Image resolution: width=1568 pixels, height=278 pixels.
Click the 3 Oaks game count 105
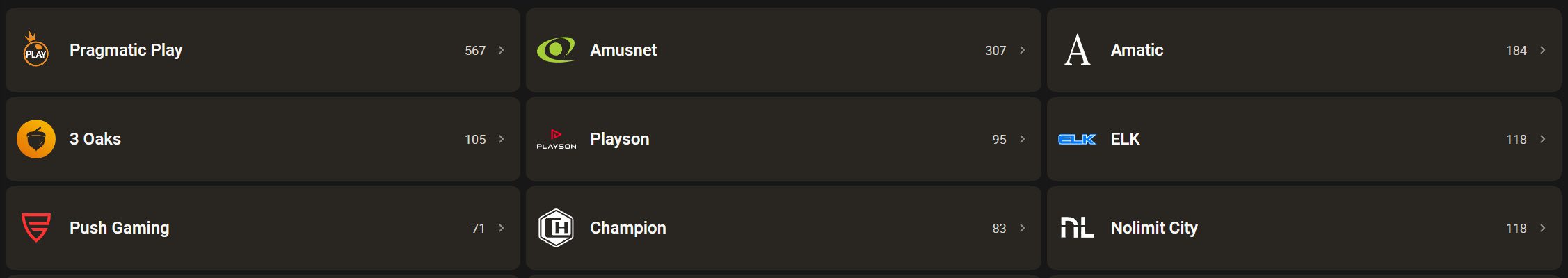[475, 139]
